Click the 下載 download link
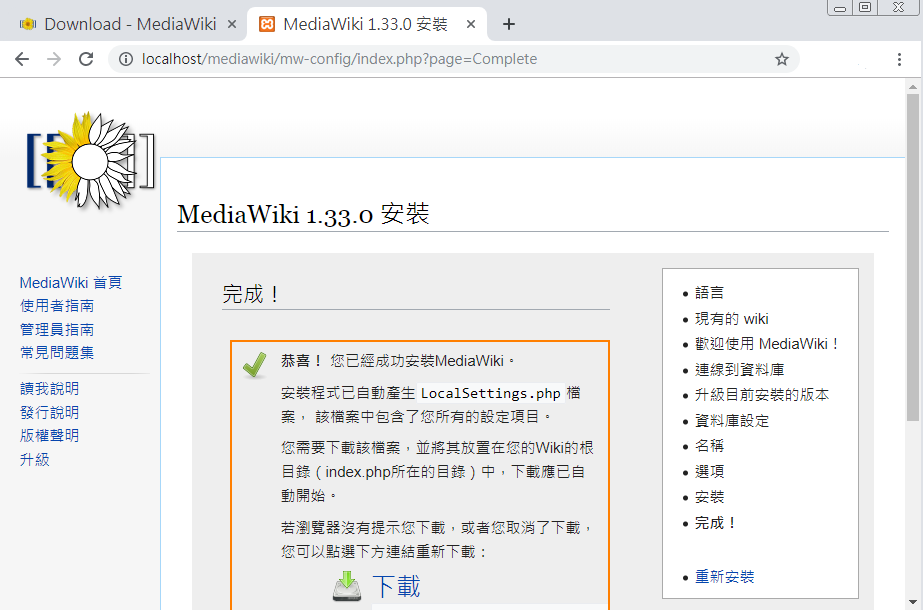This screenshot has width=923, height=610. click(397, 586)
